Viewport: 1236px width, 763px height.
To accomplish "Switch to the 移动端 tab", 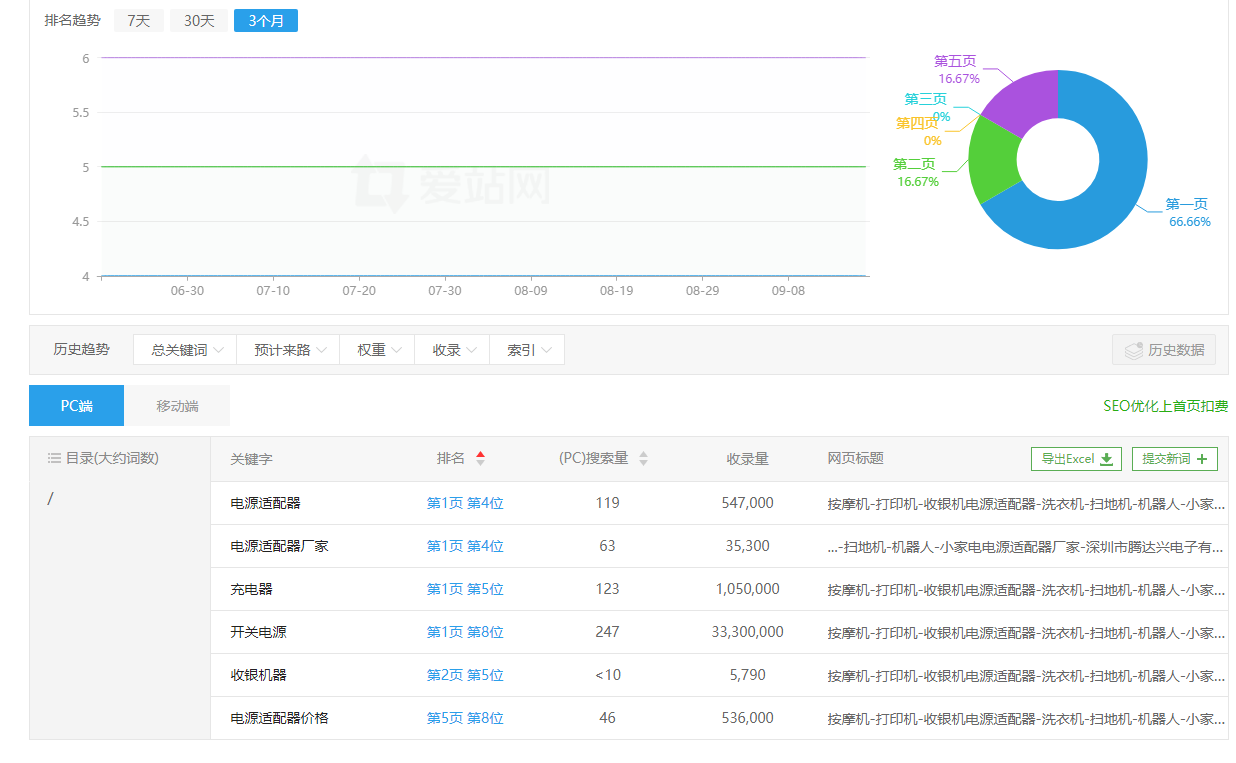I will coord(177,405).
